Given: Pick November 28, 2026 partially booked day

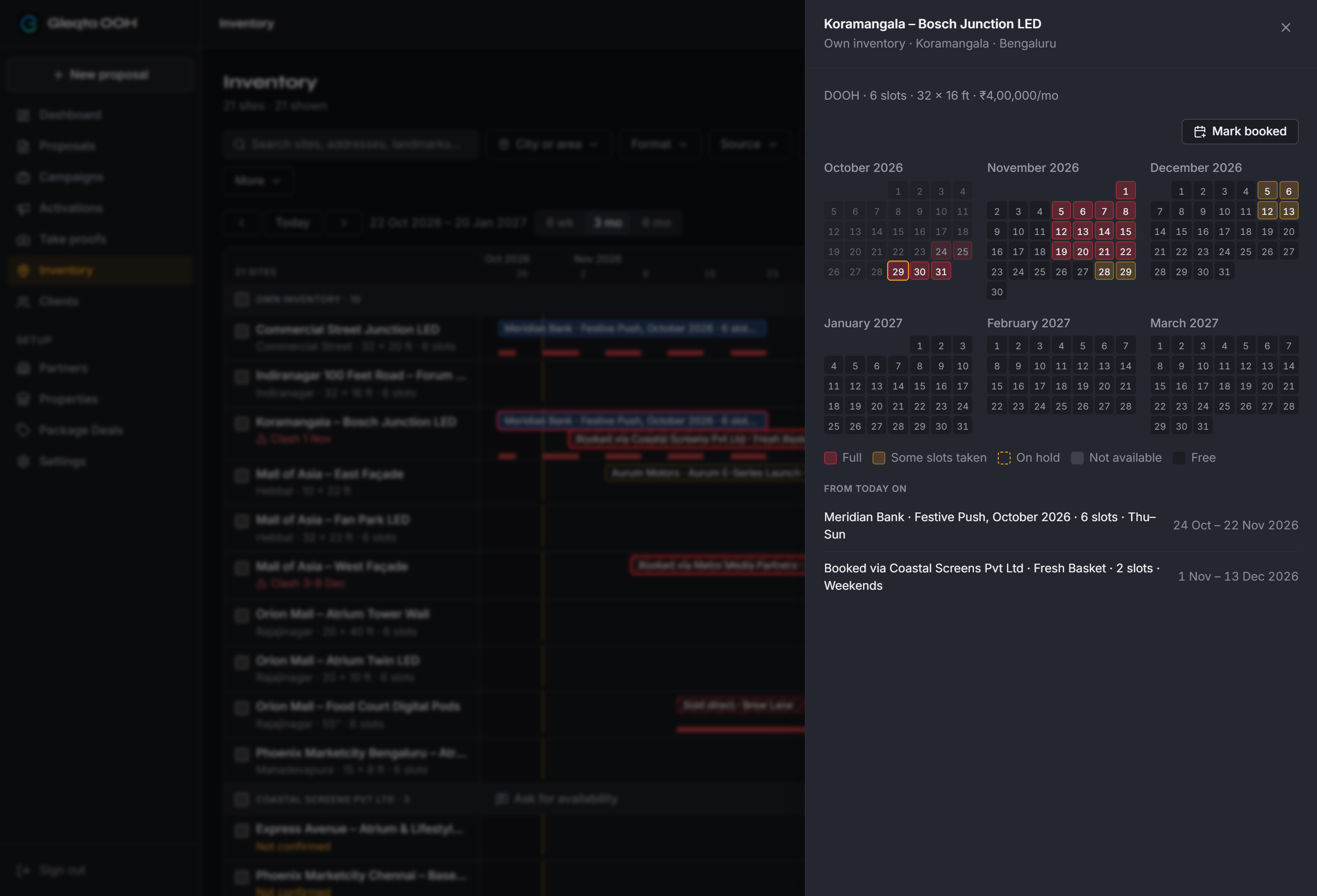Looking at the screenshot, I should click(x=1104, y=271).
